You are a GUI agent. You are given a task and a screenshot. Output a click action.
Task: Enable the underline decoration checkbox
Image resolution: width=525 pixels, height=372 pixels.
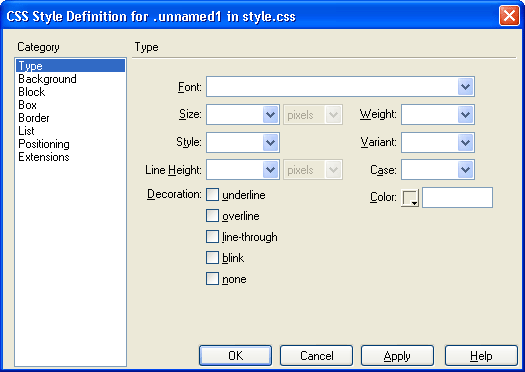(x=212, y=195)
